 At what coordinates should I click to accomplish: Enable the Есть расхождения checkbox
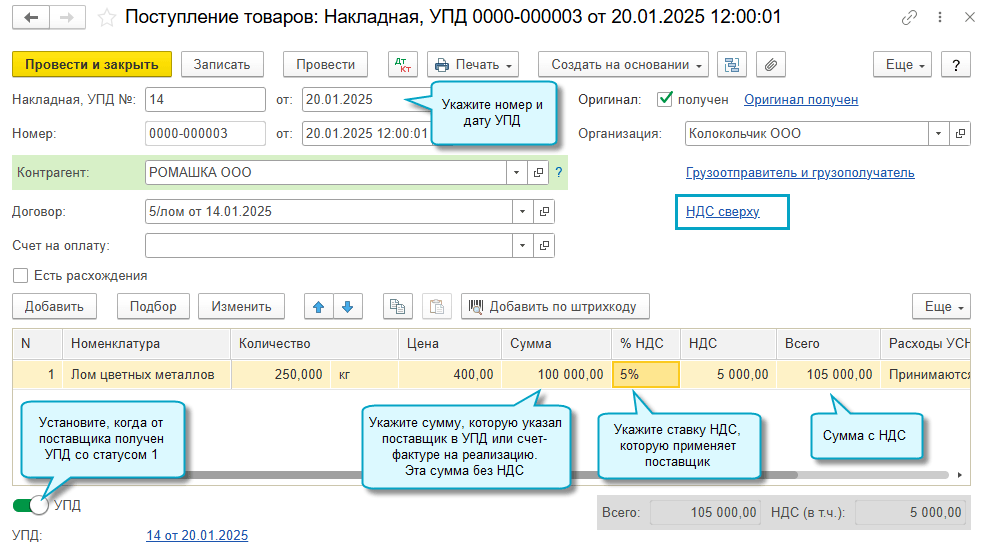[x=20, y=276]
